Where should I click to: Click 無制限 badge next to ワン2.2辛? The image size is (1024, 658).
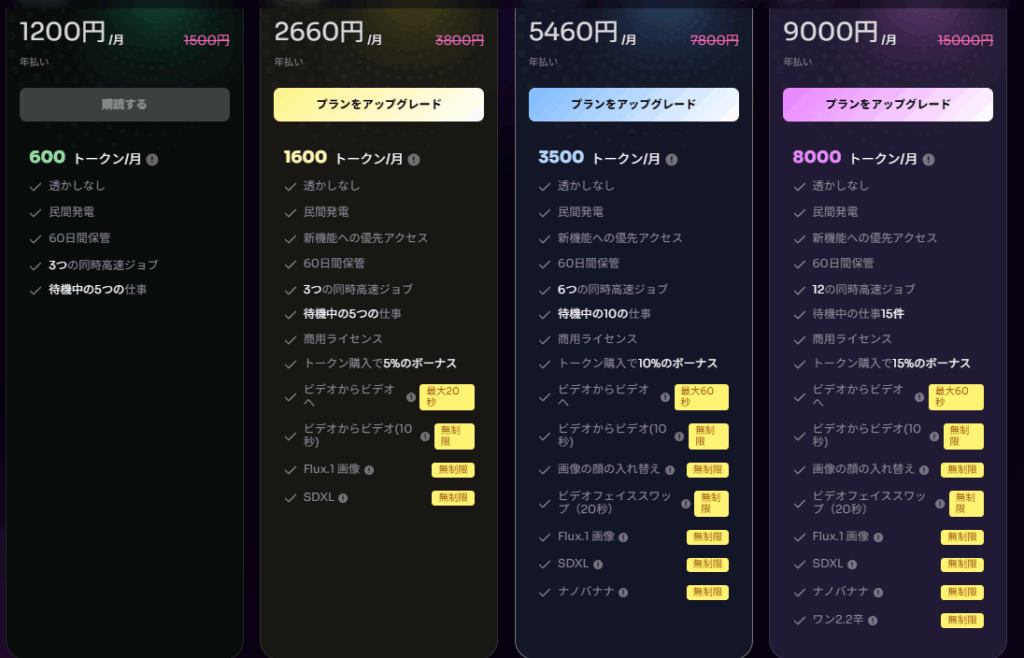pyautogui.click(x=962, y=621)
